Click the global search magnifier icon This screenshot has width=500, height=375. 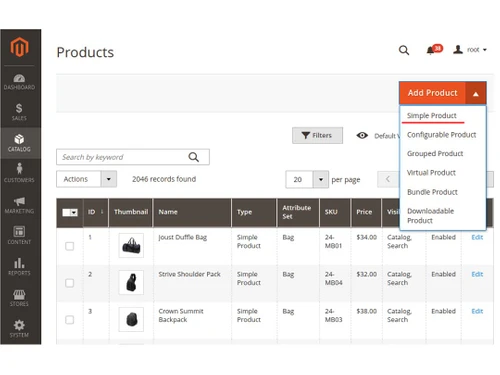pos(404,50)
